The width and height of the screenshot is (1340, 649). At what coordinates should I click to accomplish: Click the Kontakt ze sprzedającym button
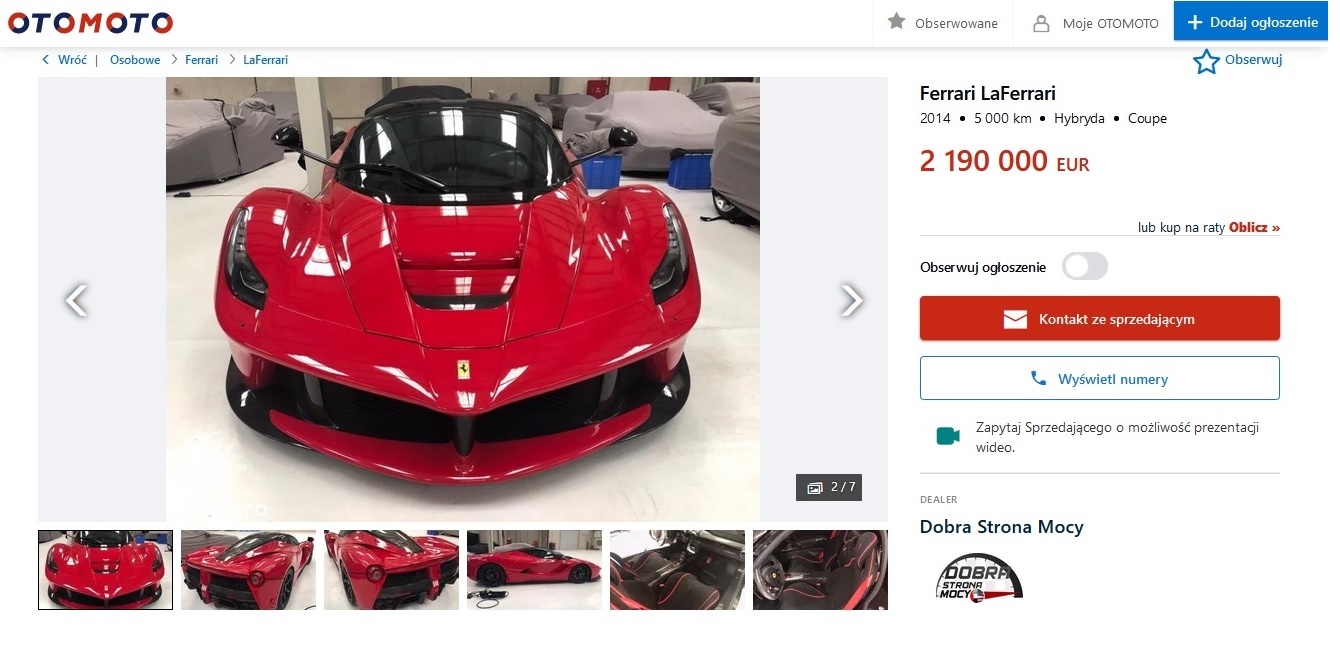1099,319
